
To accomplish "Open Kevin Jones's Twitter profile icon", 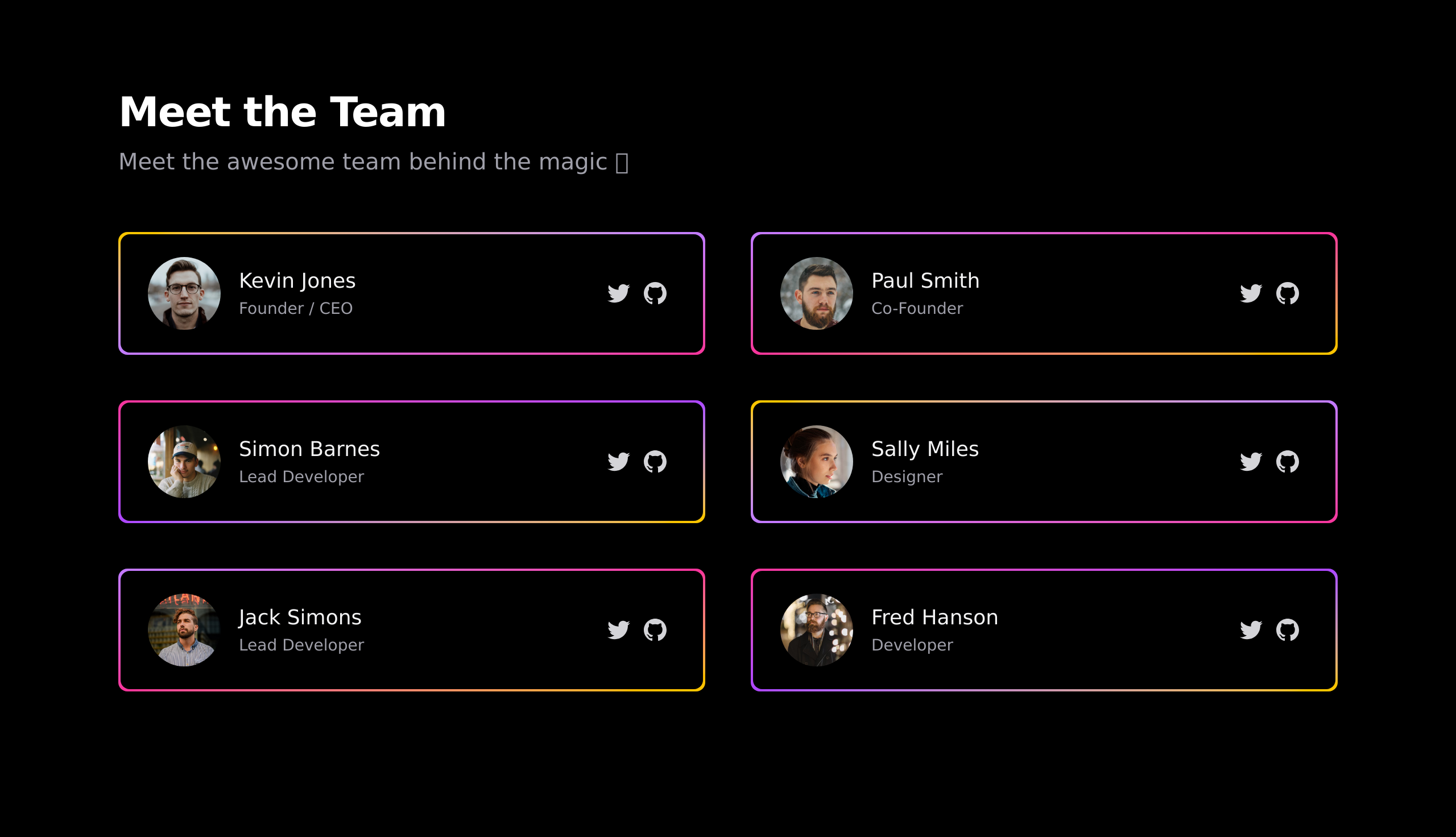I will pos(618,293).
